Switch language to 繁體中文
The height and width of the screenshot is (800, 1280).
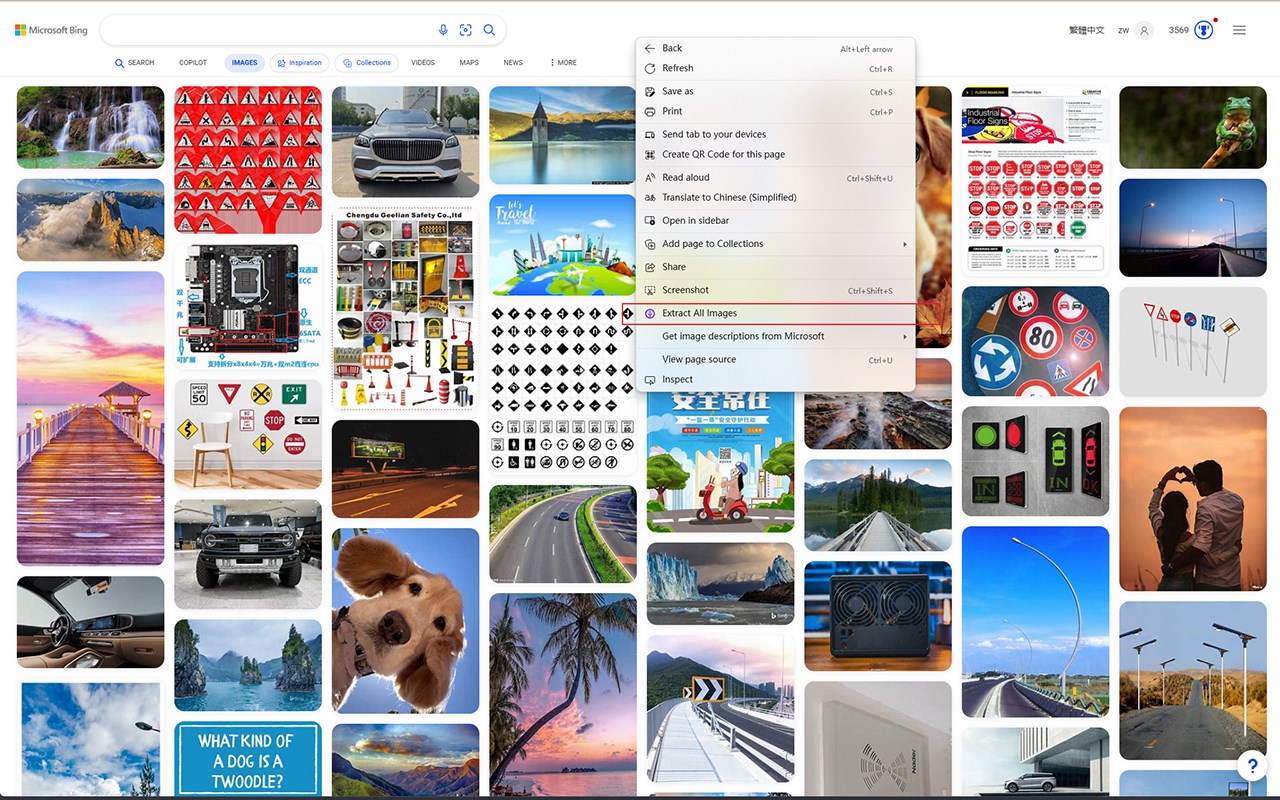click(1087, 30)
